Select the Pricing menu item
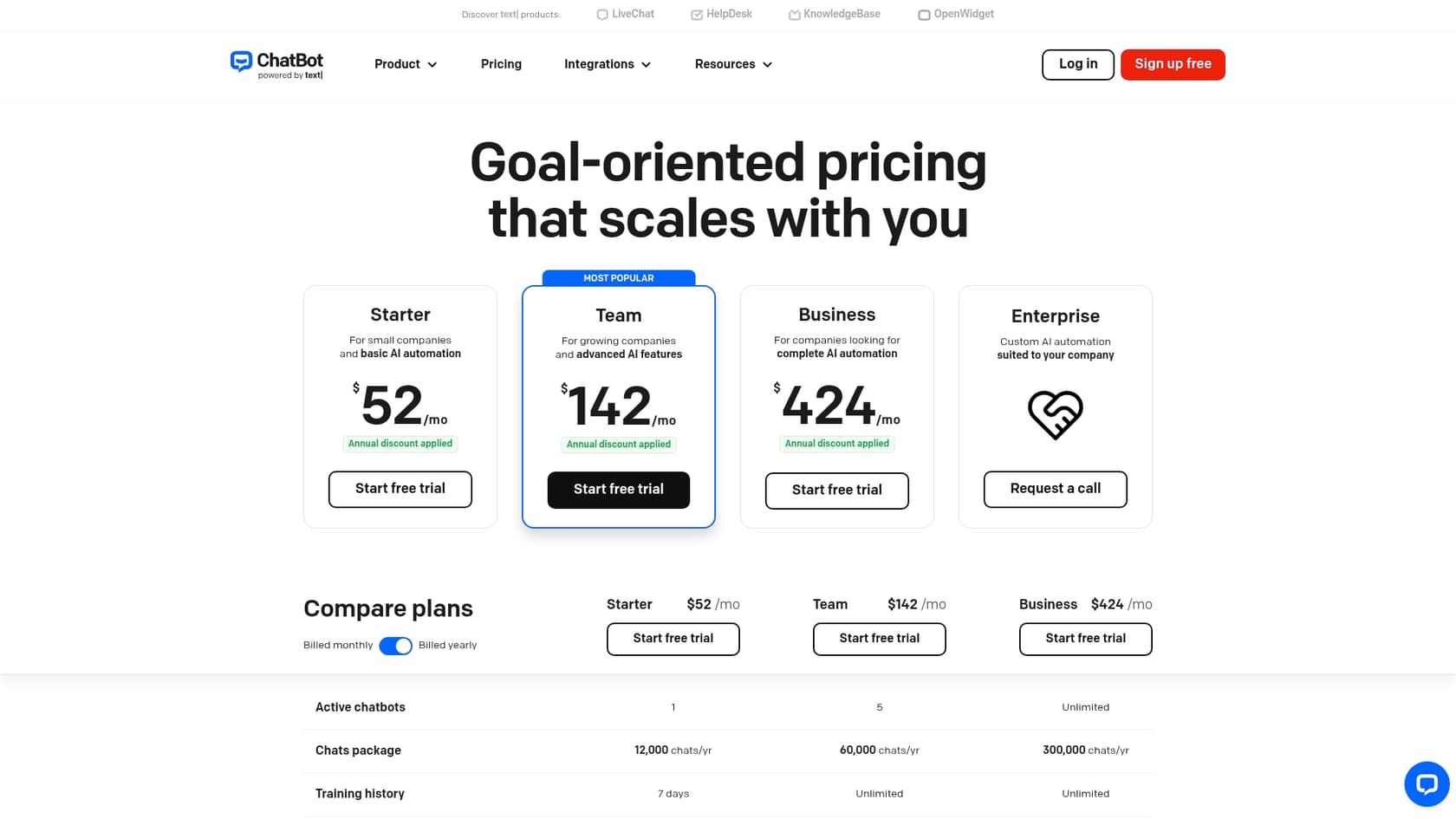 click(501, 64)
